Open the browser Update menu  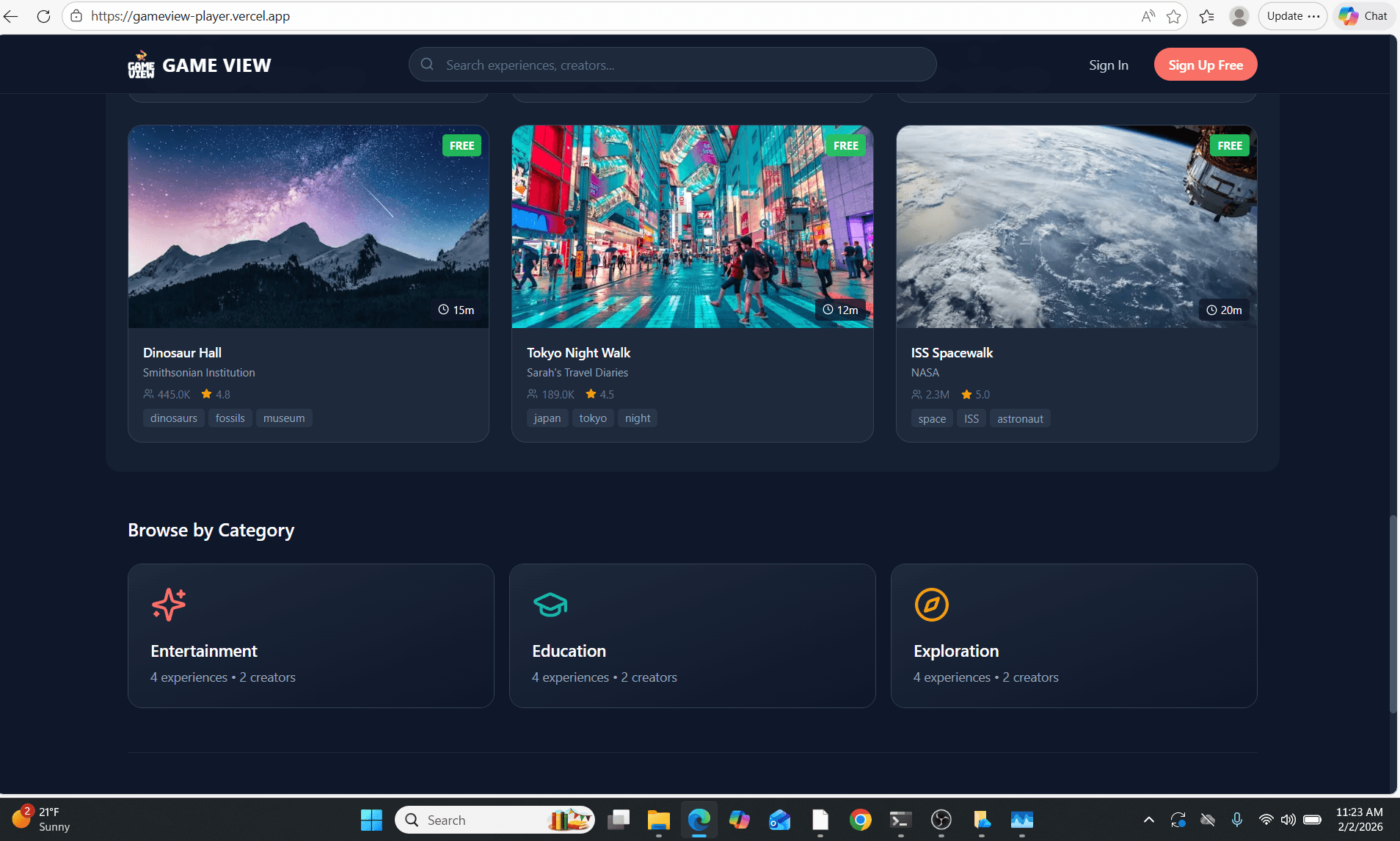pyautogui.click(x=1292, y=16)
